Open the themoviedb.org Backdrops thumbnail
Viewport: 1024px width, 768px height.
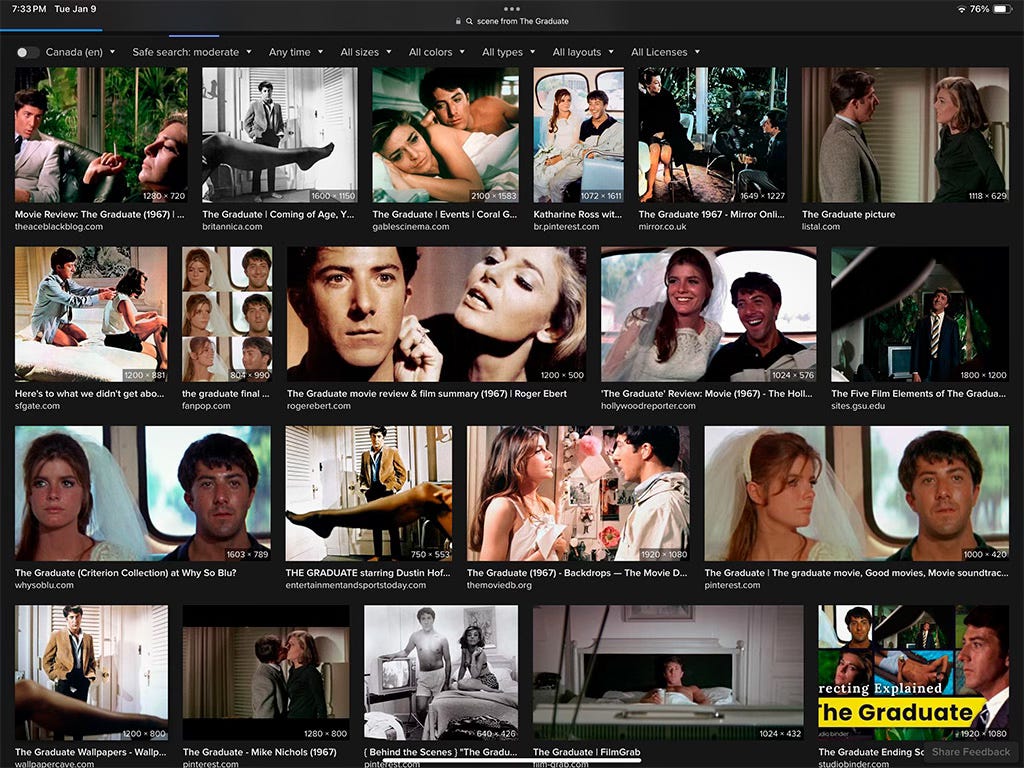pos(578,494)
